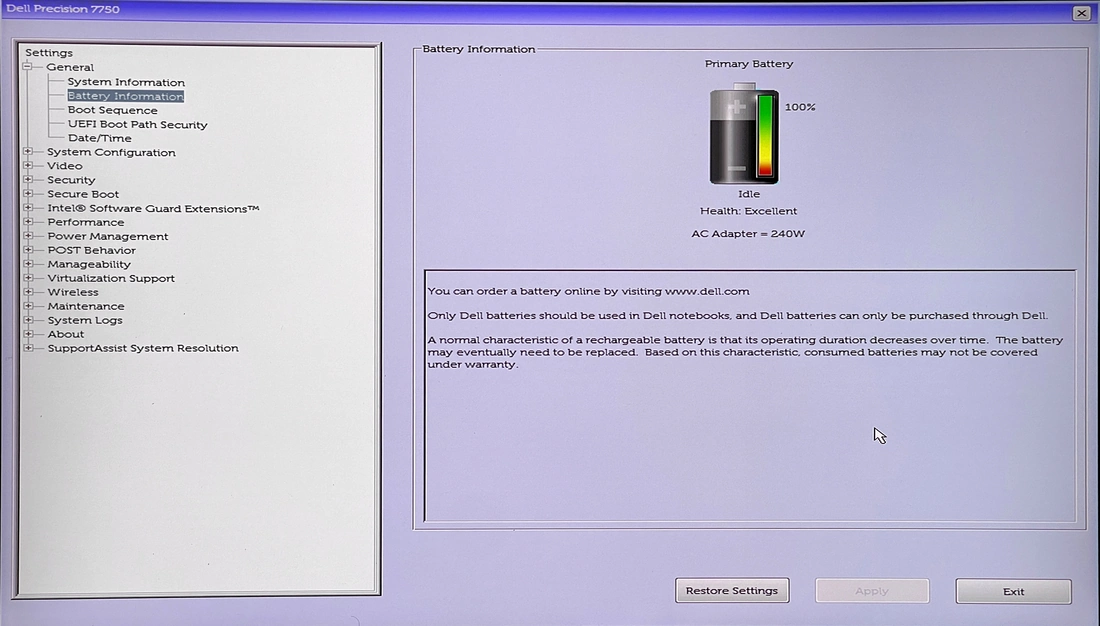Expand the Power Management node
Screen dimensions: 1100x626
click(28, 236)
